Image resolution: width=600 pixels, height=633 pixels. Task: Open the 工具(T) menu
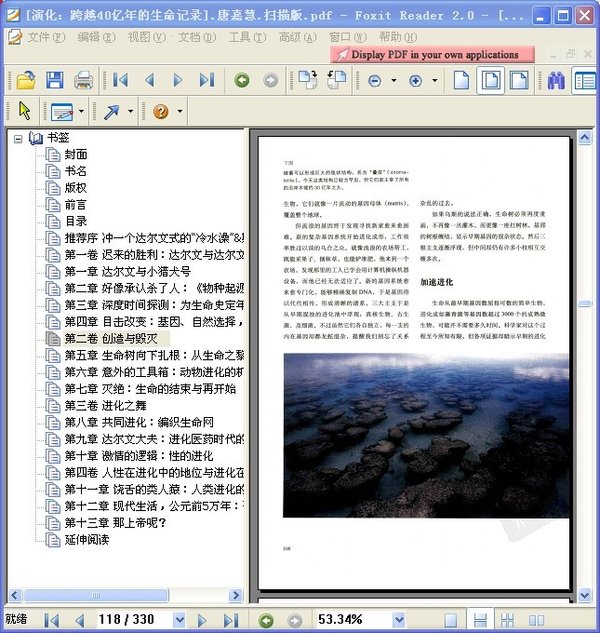click(x=247, y=37)
